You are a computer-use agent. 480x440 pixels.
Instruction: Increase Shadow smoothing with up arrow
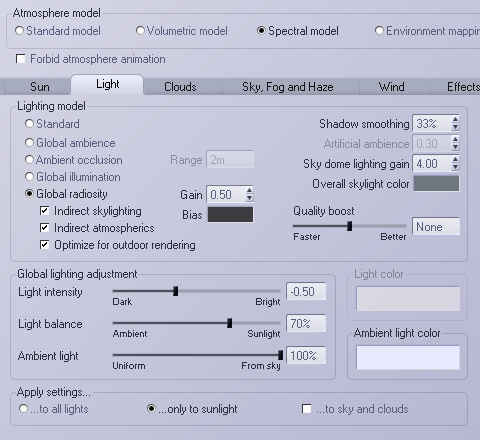(x=455, y=119)
